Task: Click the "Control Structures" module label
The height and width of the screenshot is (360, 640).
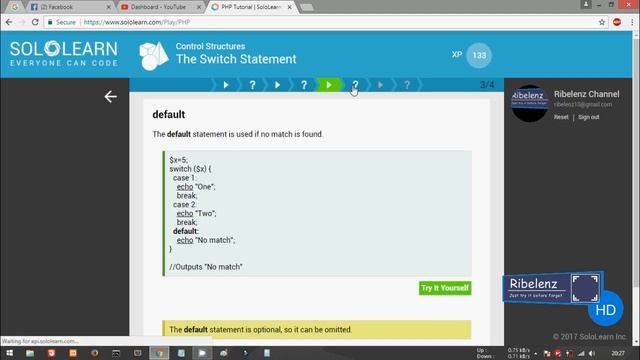Action: click(x=211, y=46)
